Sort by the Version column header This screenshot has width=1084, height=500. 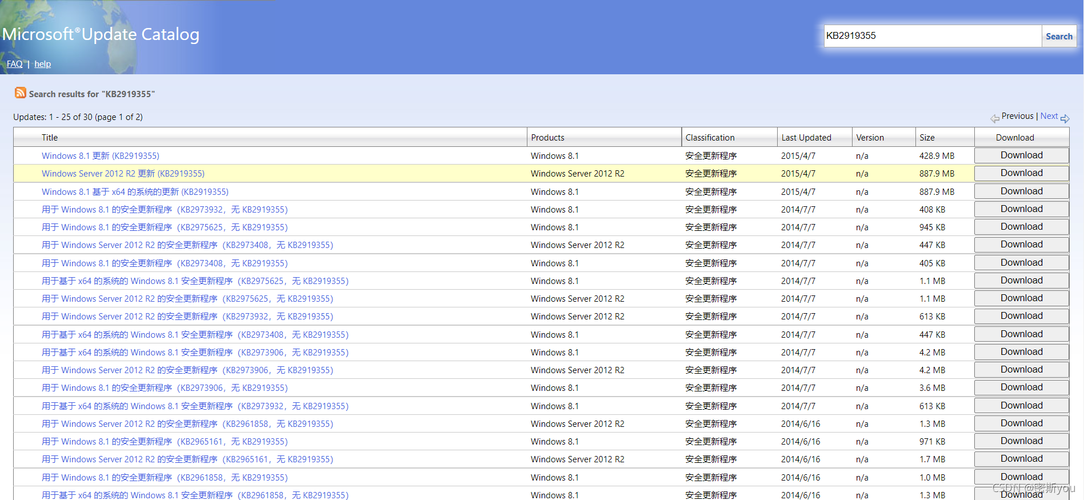(x=870, y=138)
